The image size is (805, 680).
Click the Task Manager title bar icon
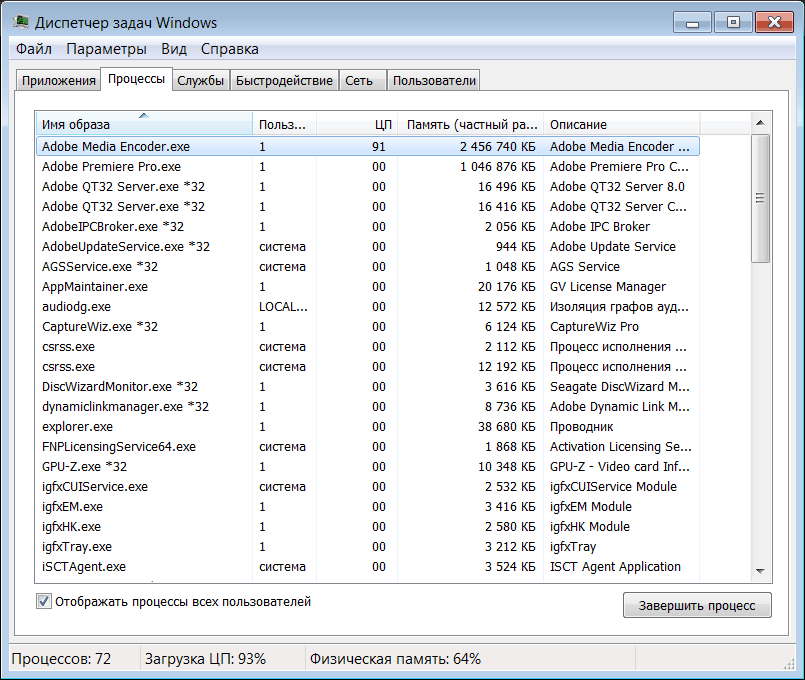(21, 23)
